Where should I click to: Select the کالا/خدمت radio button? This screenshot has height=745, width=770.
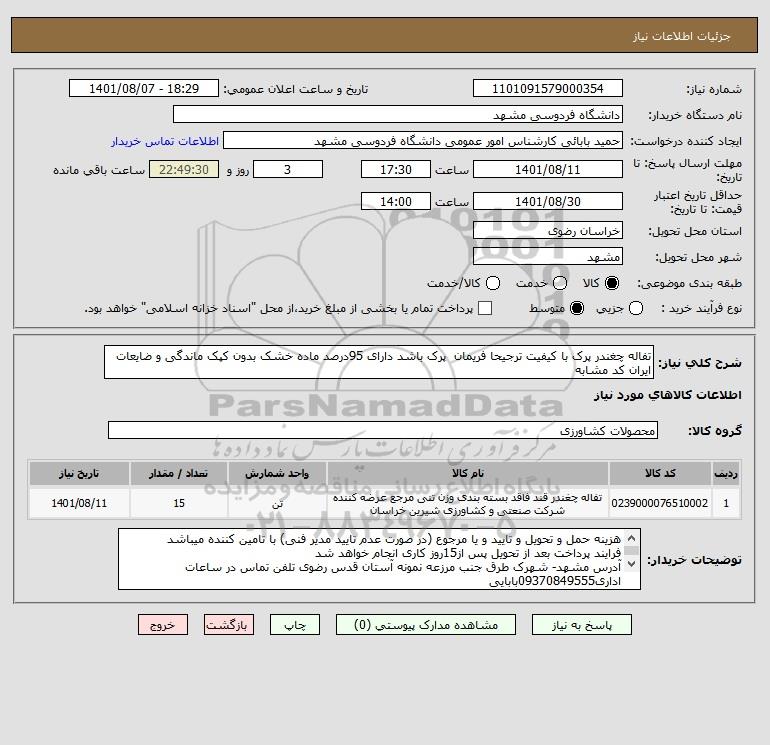(x=493, y=283)
